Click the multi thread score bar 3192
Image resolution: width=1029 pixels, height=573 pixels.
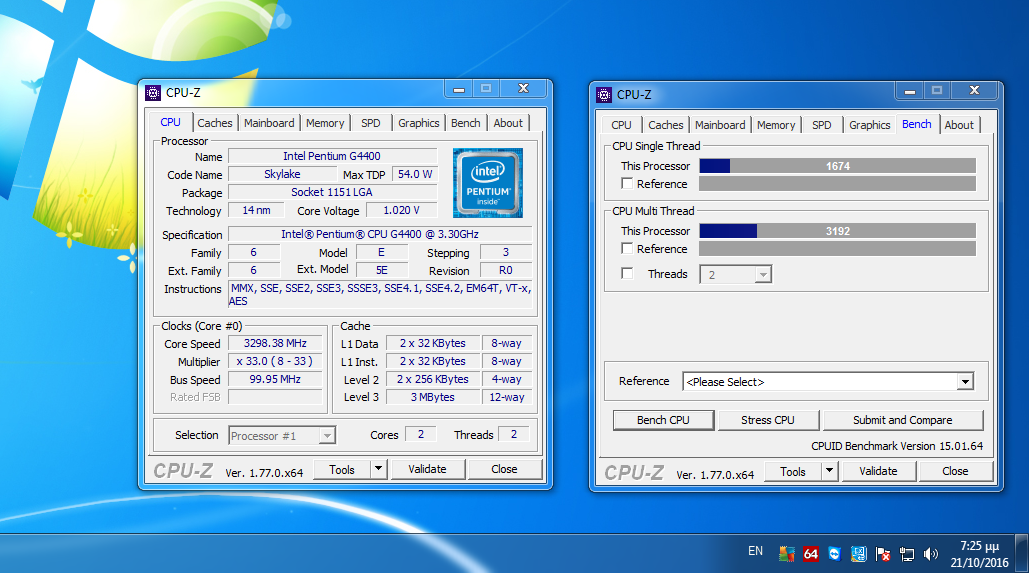pyautogui.click(x=837, y=231)
